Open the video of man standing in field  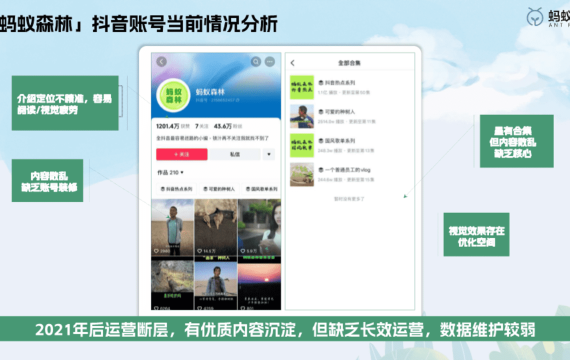click(172, 228)
